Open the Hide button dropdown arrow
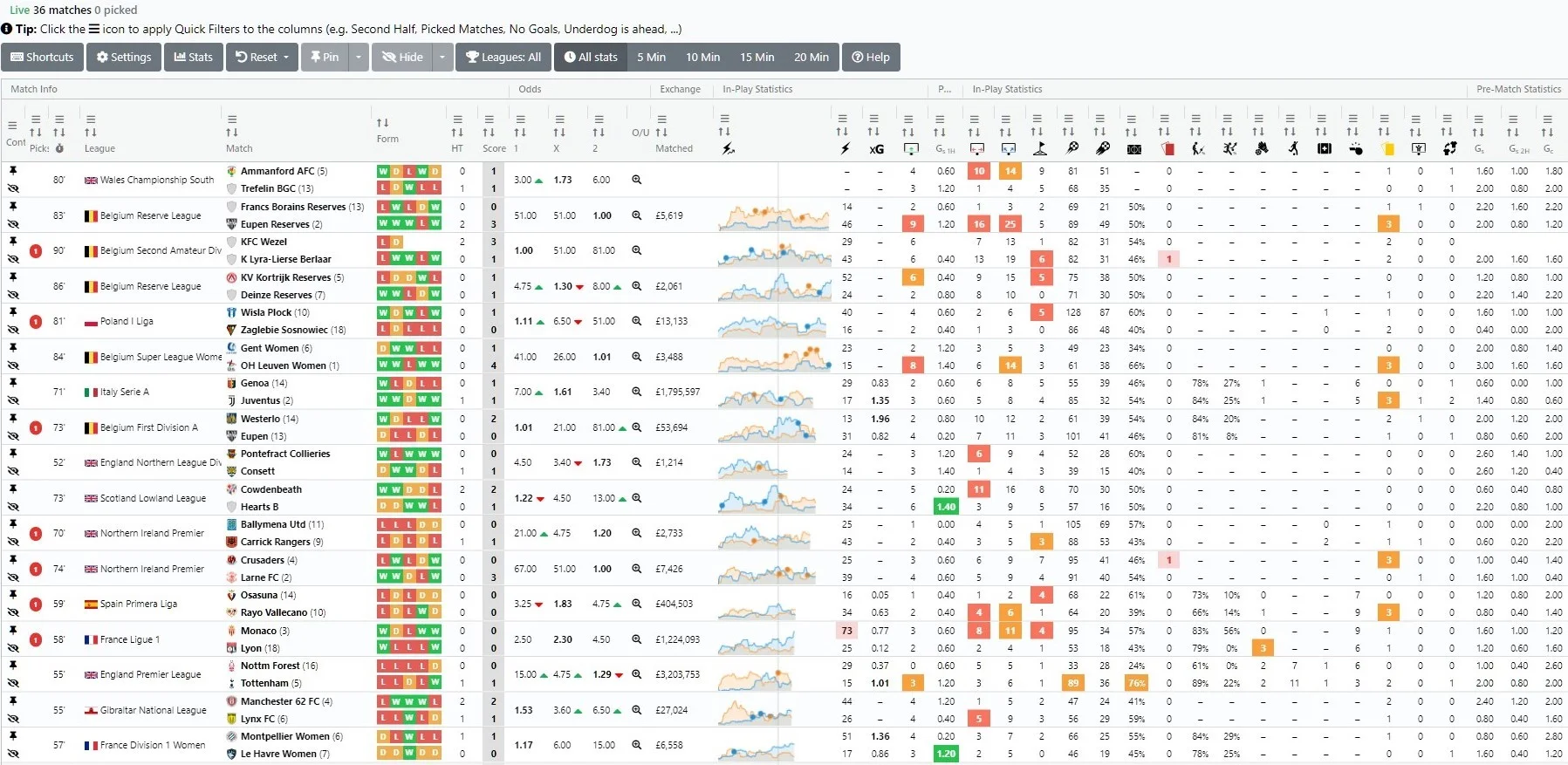Screen dimensions: 1568x765 pyautogui.click(x=442, y=57)
